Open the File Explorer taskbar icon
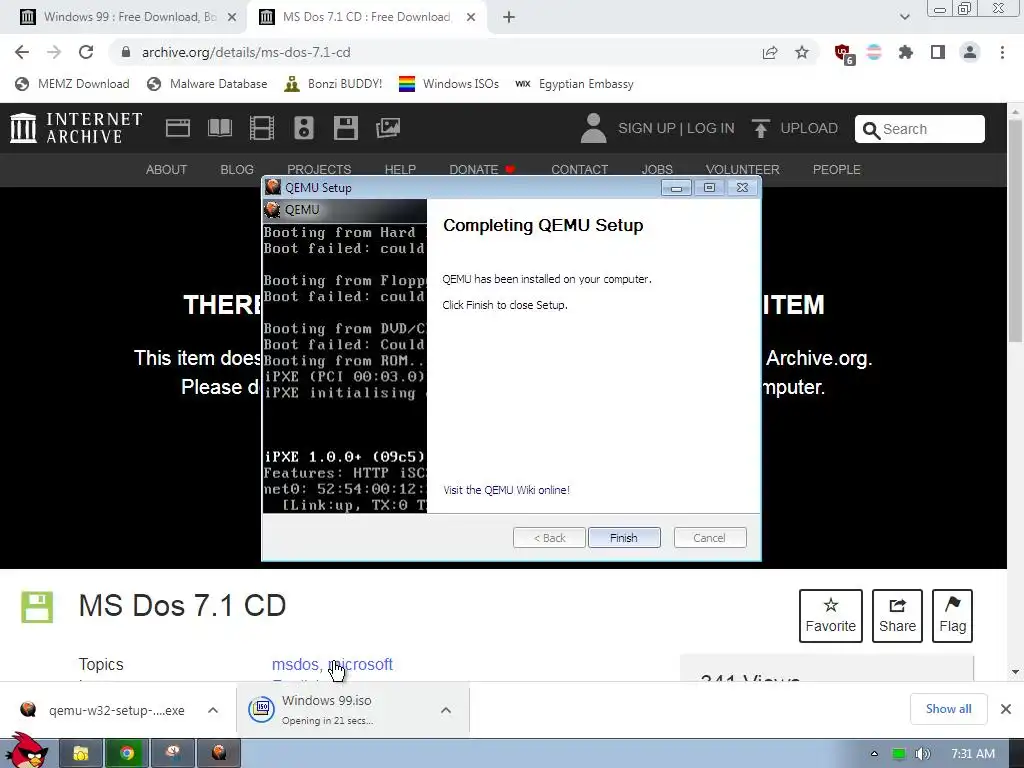This screenshot has width=1024, height=768. click(x=81, y=754)
